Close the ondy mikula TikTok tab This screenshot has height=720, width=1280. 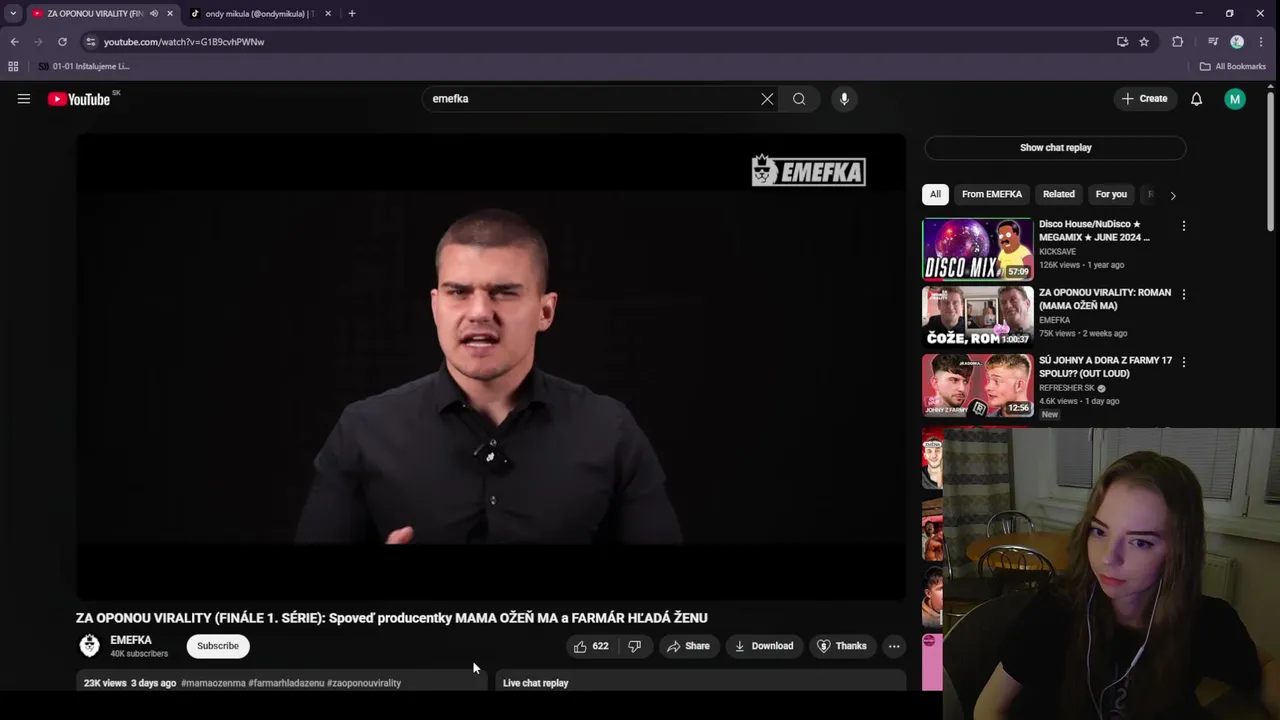pos(328,14)
